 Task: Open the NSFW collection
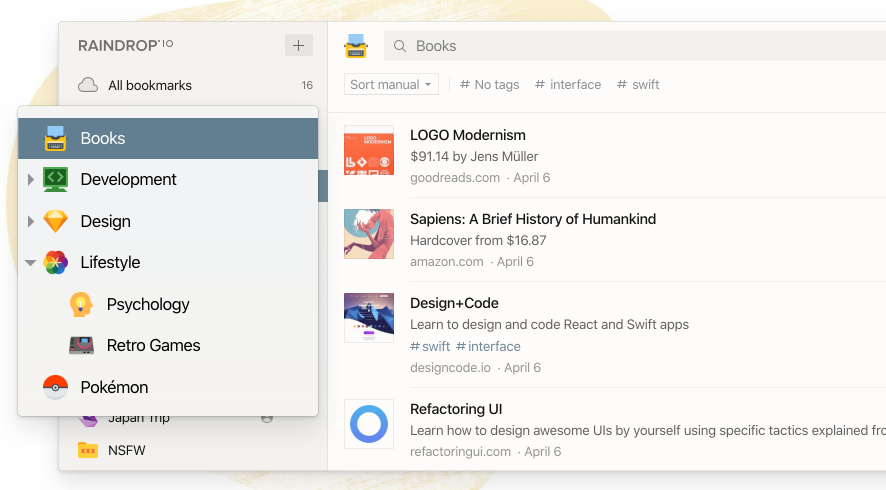point(193,450)
